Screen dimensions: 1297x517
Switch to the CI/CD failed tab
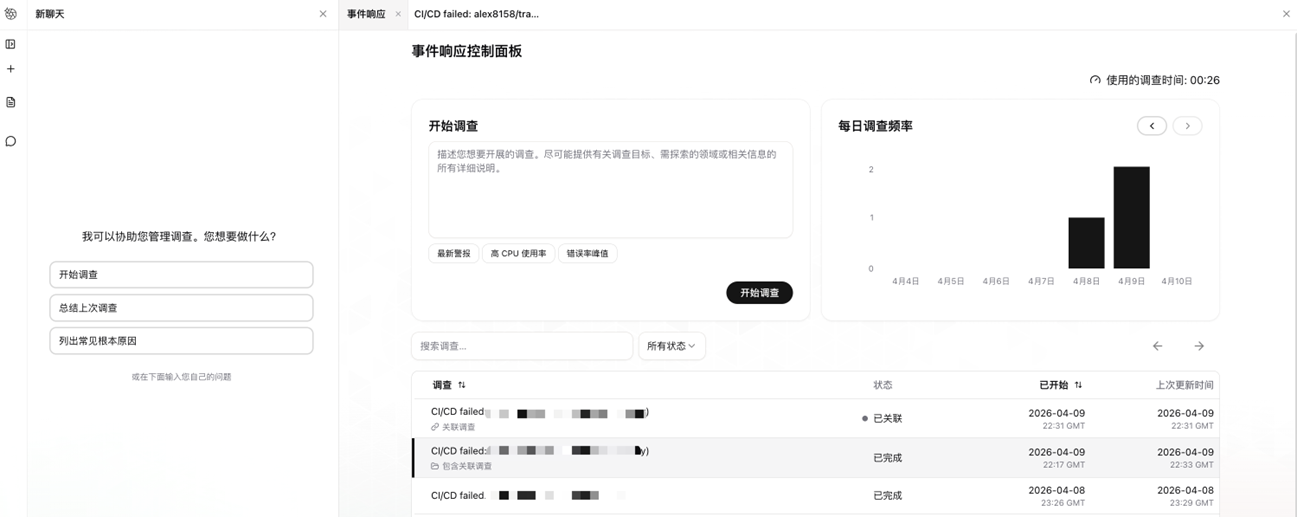point(476,14)
